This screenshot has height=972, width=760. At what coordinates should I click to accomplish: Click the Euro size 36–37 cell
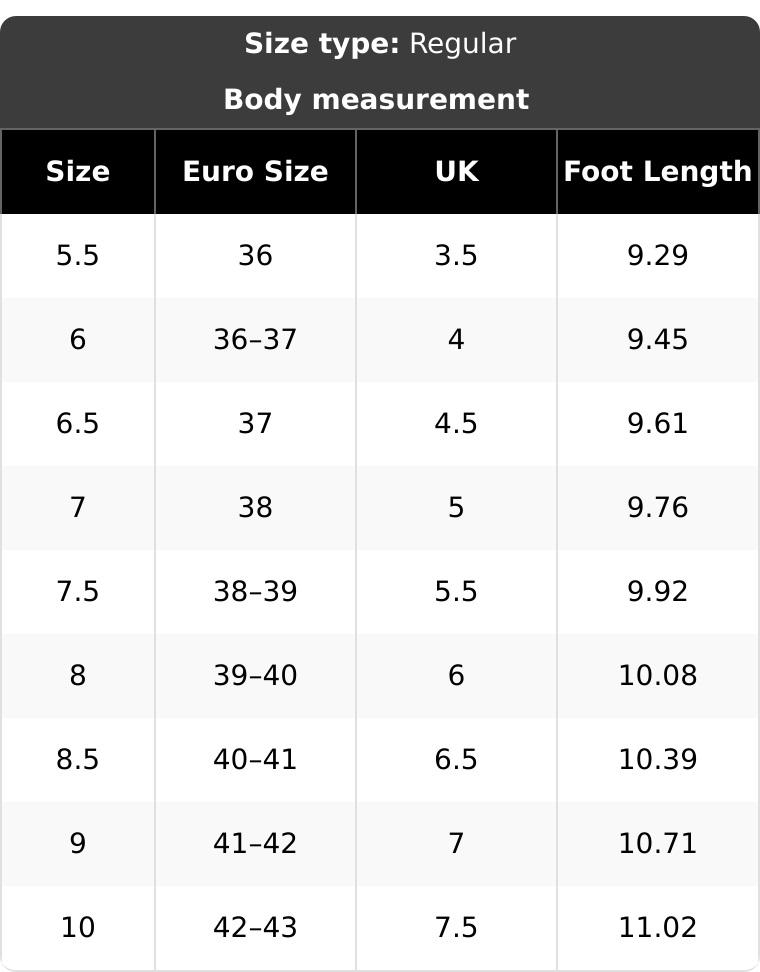pyautogui.click(x=255, y=340)
